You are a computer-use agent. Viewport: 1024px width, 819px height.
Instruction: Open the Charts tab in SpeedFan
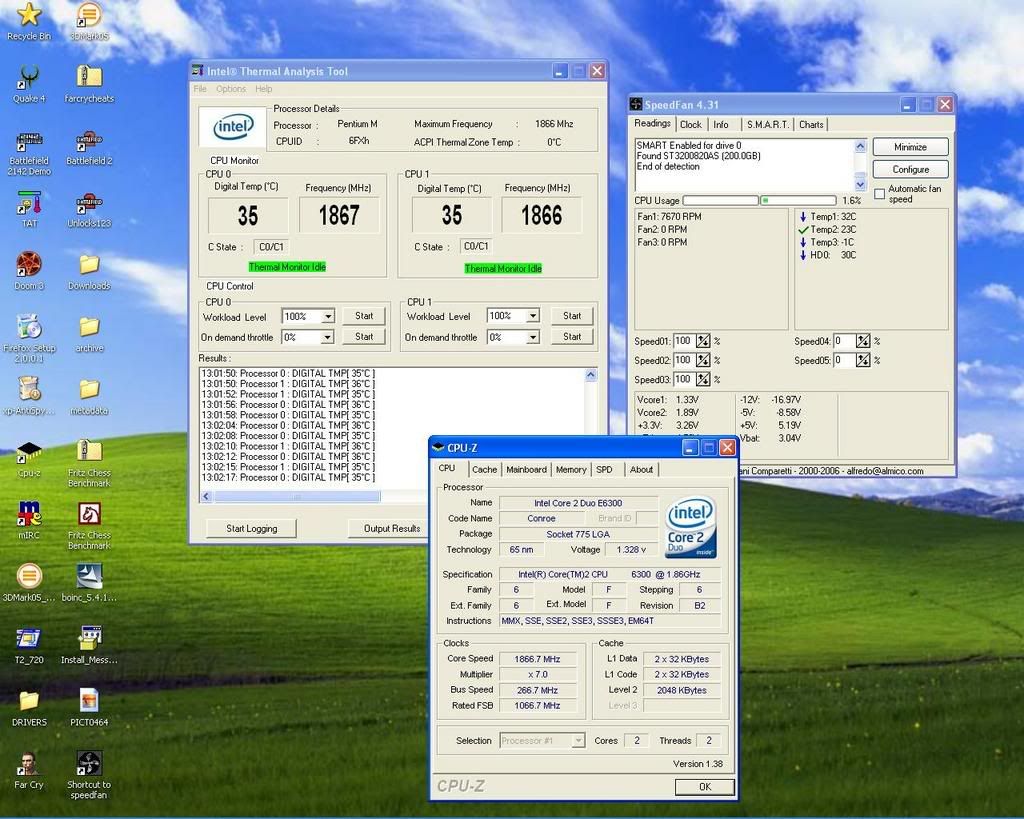click(x=811, y=124)
